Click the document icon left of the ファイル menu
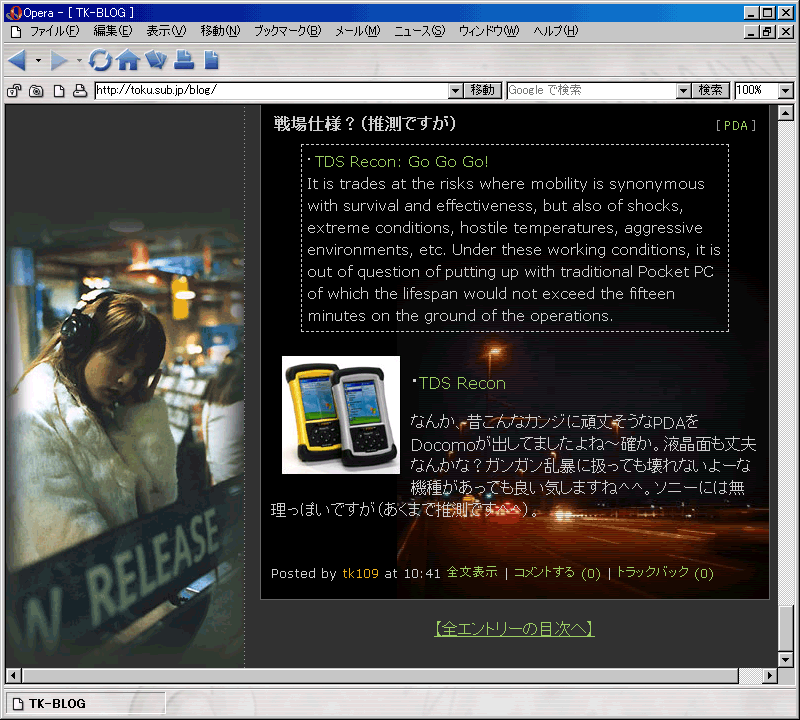 (16, 32)
